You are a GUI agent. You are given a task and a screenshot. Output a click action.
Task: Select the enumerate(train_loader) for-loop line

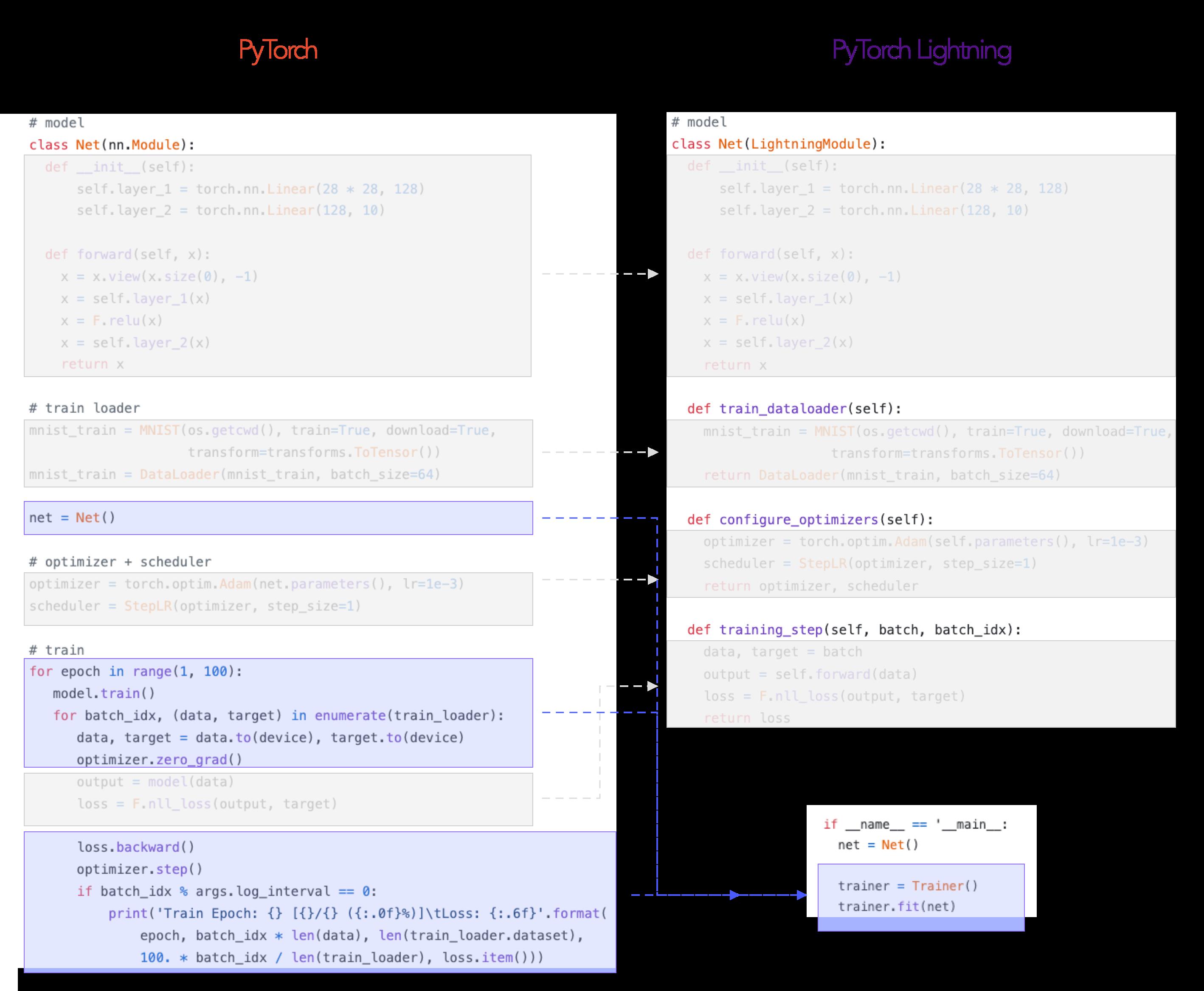point(278,716)
